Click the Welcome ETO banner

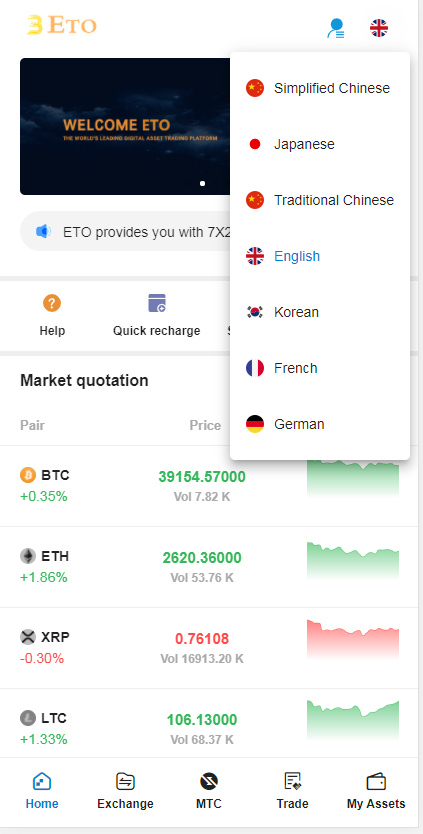[x=126, y=127]
